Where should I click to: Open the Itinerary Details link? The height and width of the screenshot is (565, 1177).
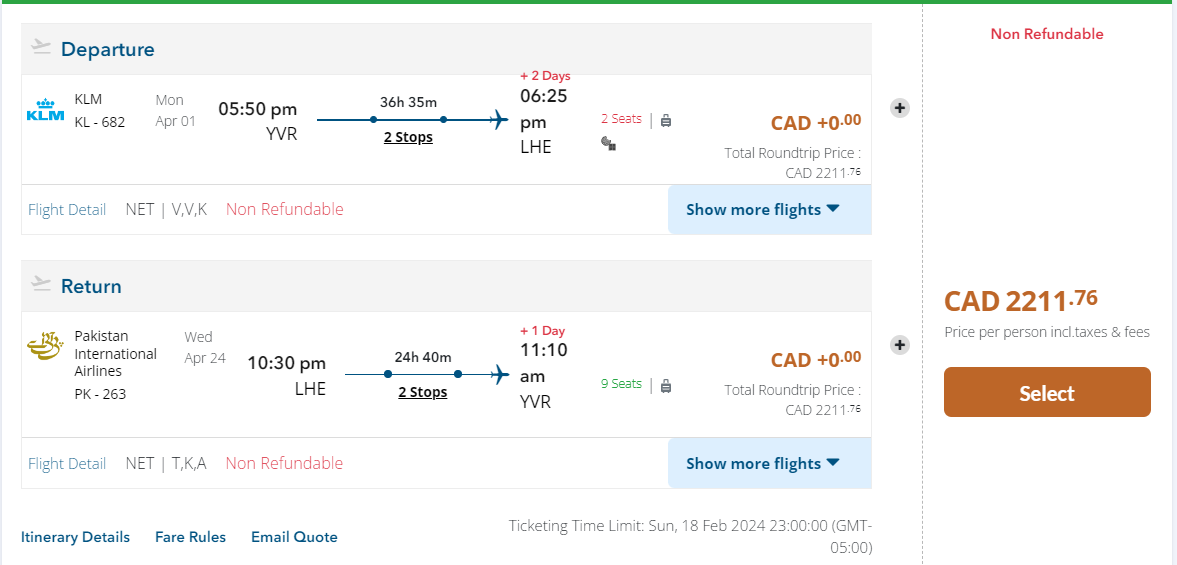point(75,537)
